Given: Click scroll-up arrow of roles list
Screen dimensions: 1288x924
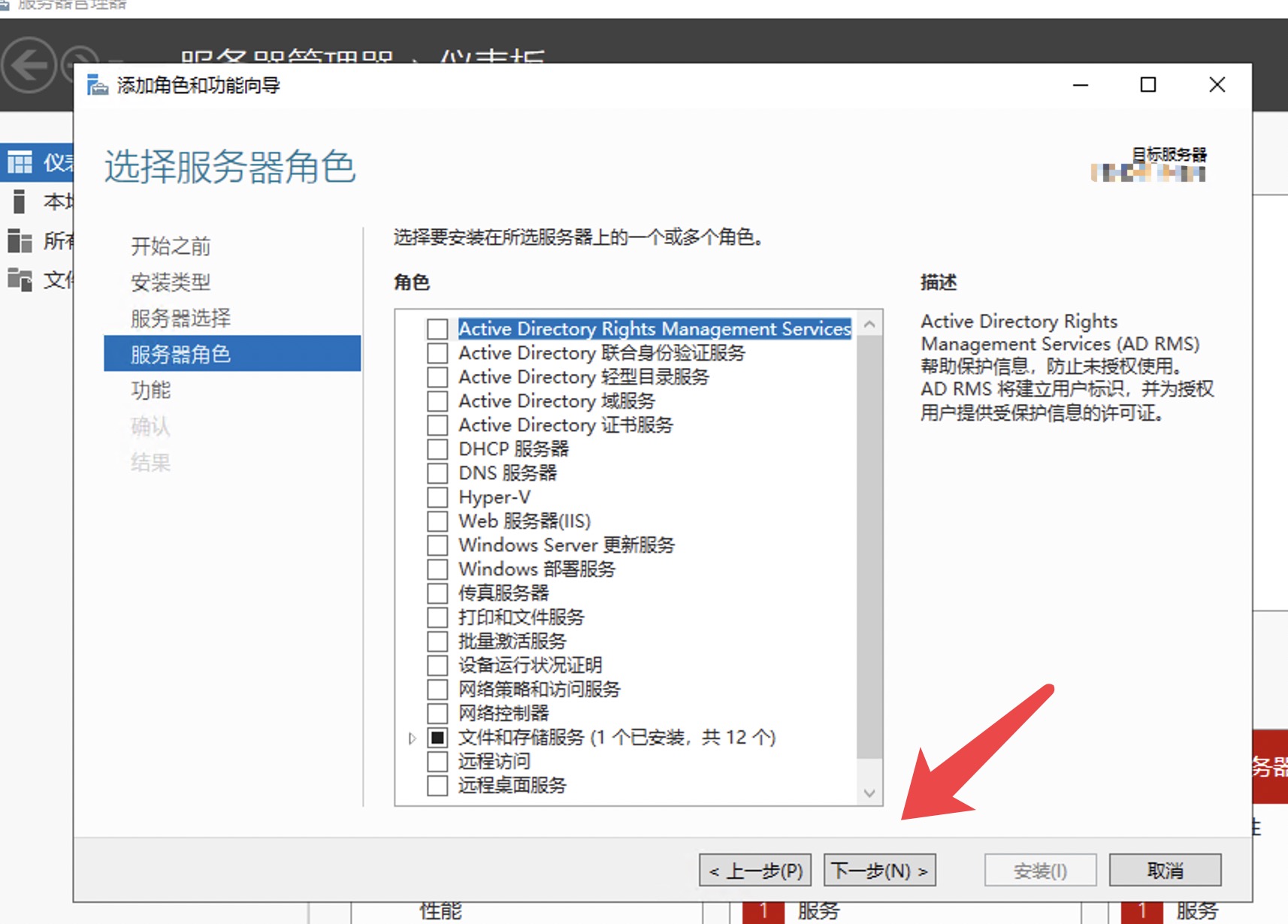Looking at the screenshot, I should point(869,325).
